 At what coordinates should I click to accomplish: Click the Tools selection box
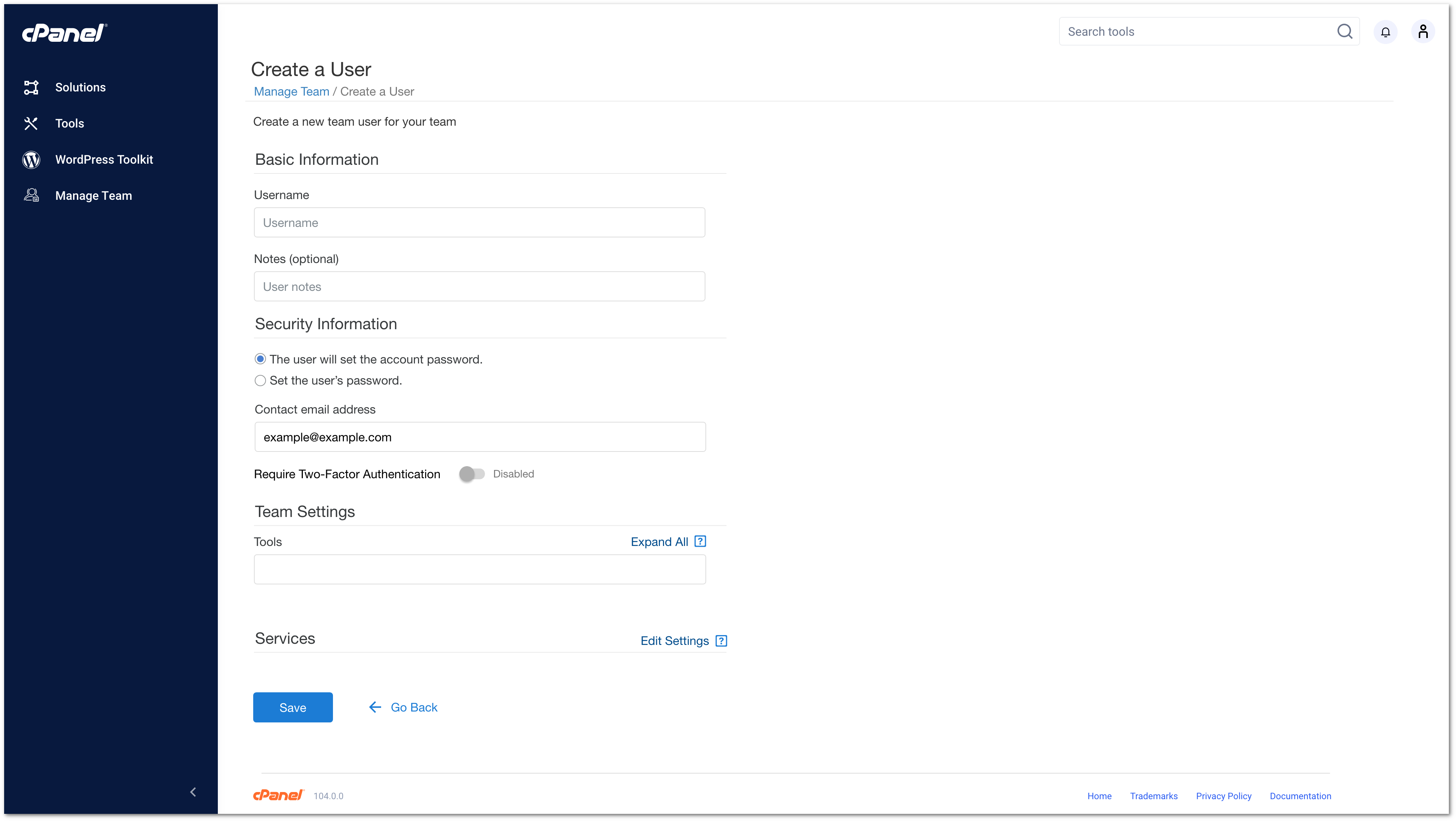[479, 569]
